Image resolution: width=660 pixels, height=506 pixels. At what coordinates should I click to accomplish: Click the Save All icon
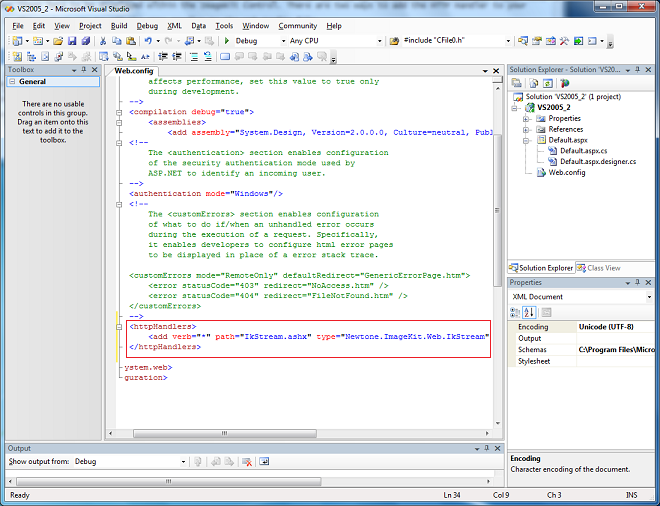(85, 41)
